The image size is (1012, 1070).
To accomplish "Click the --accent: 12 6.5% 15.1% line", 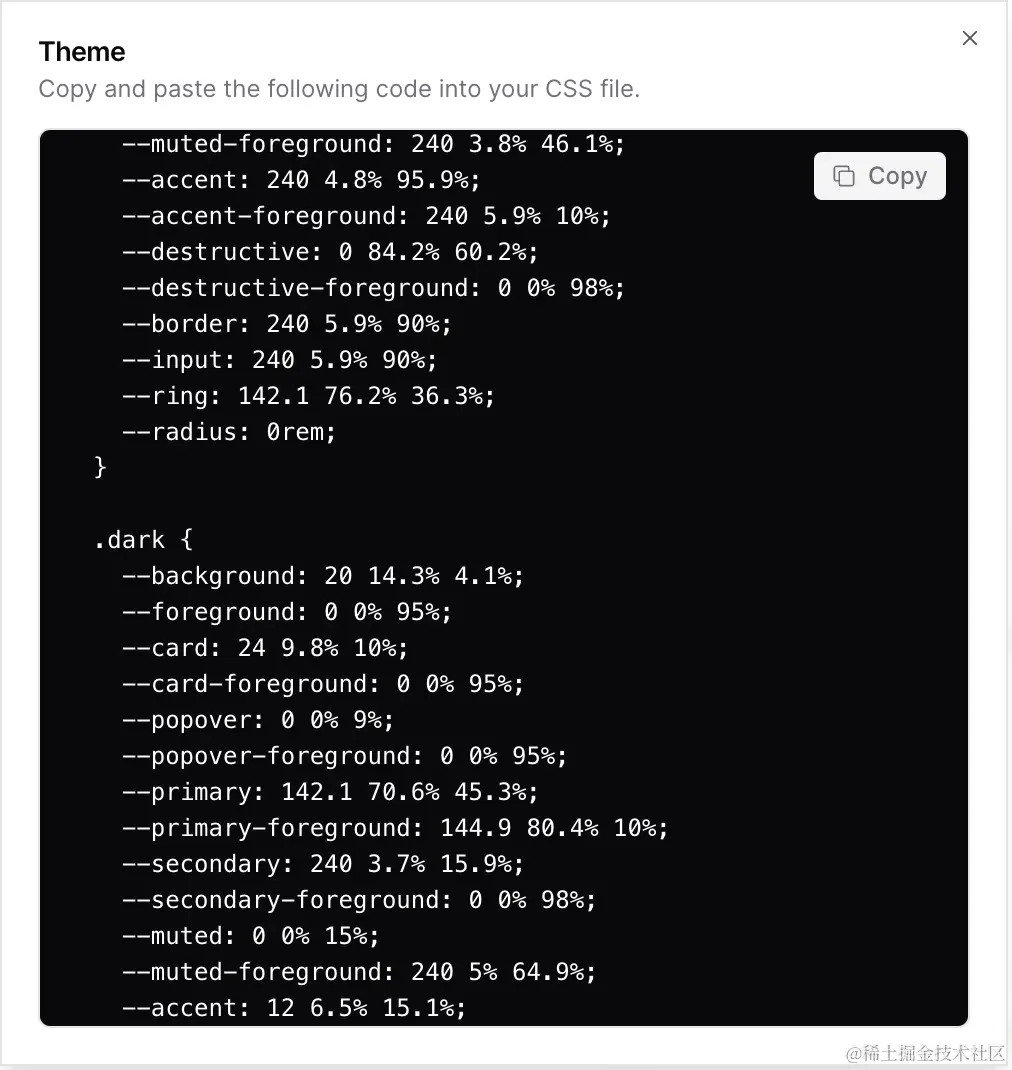I will pos(294,1008).
